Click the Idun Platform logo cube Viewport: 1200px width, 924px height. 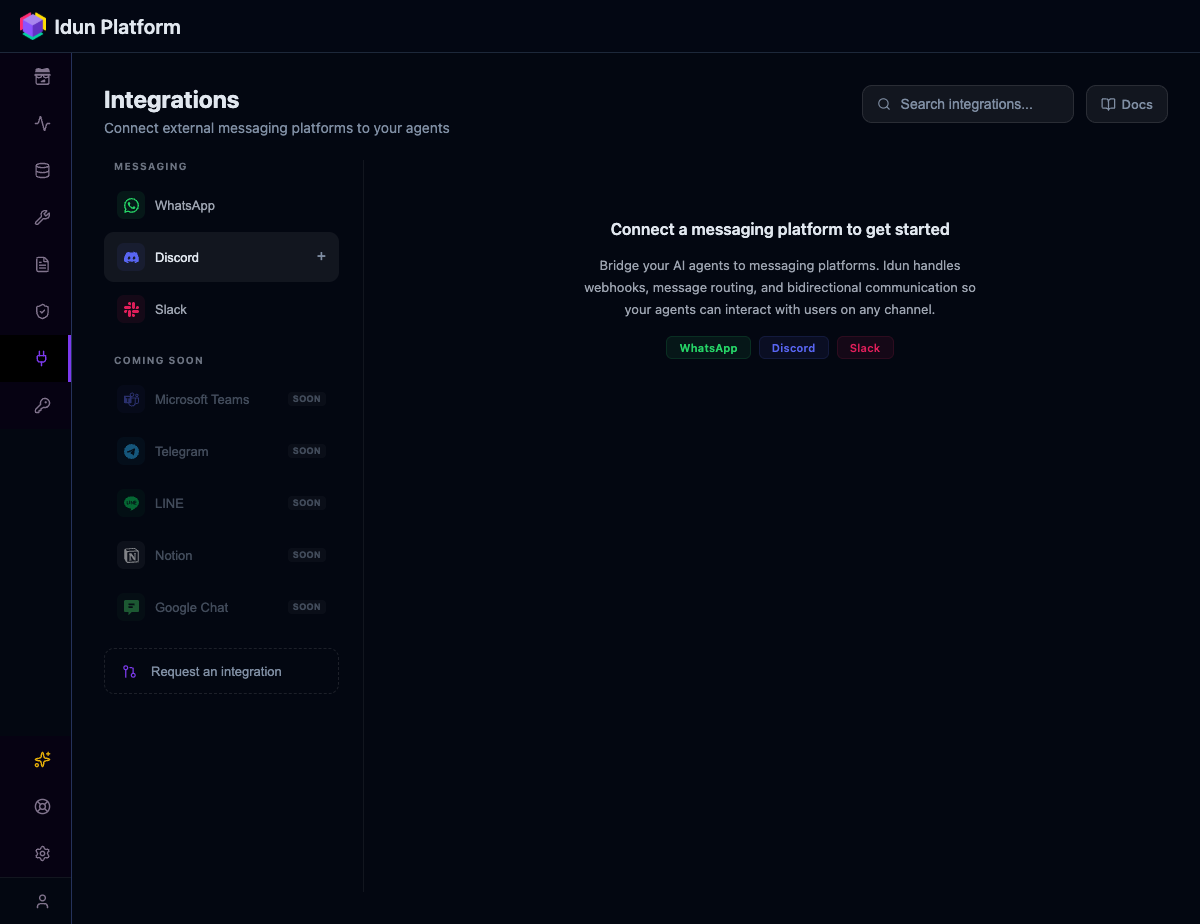pyautogui.click(x=32, y=25)
